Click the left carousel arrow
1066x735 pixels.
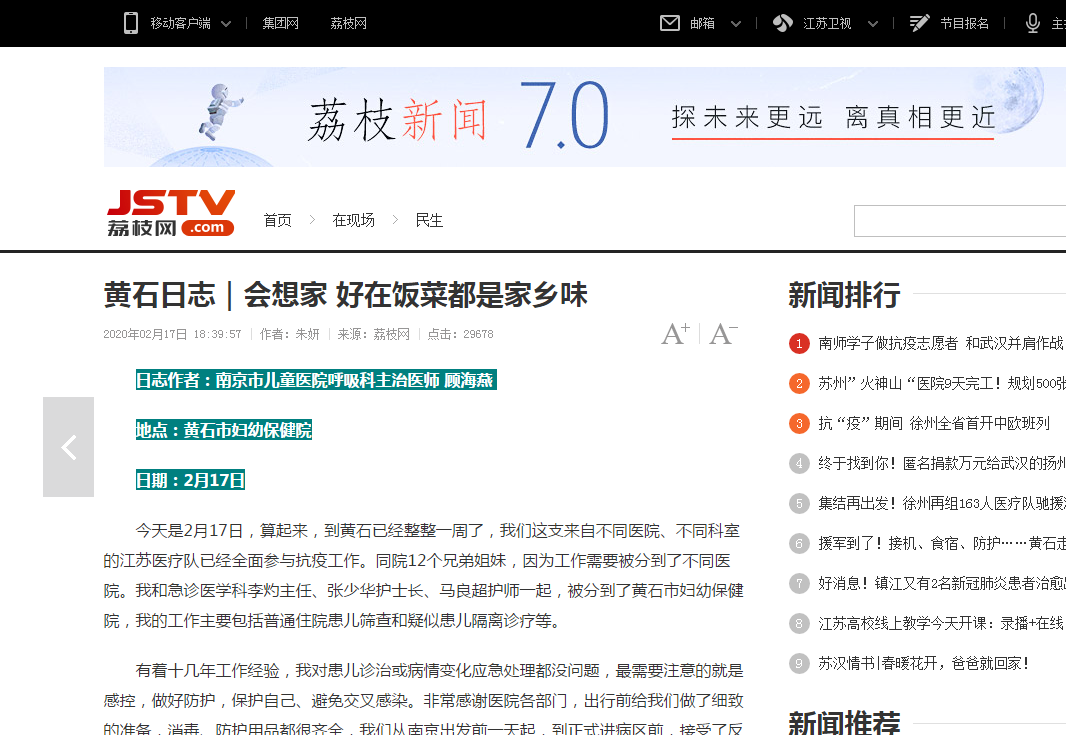pyautogui.click(x=68, y=447)
